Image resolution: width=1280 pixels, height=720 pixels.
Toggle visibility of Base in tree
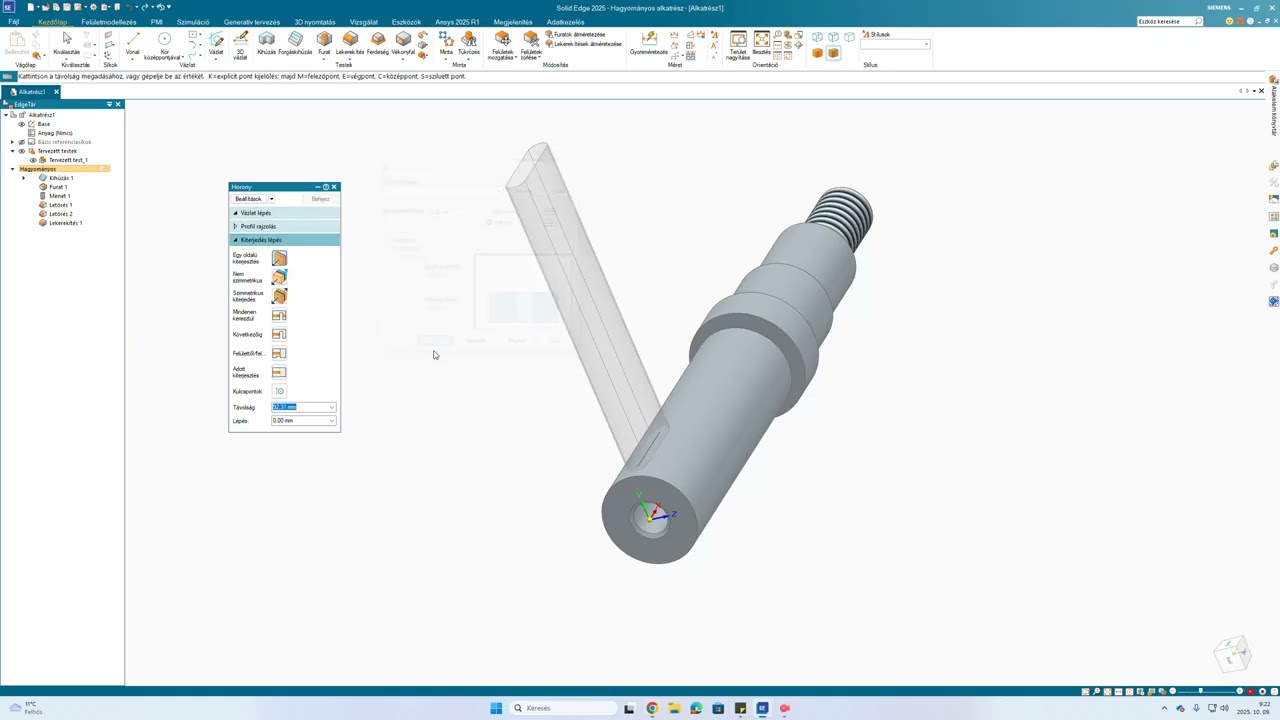[21, 124]
